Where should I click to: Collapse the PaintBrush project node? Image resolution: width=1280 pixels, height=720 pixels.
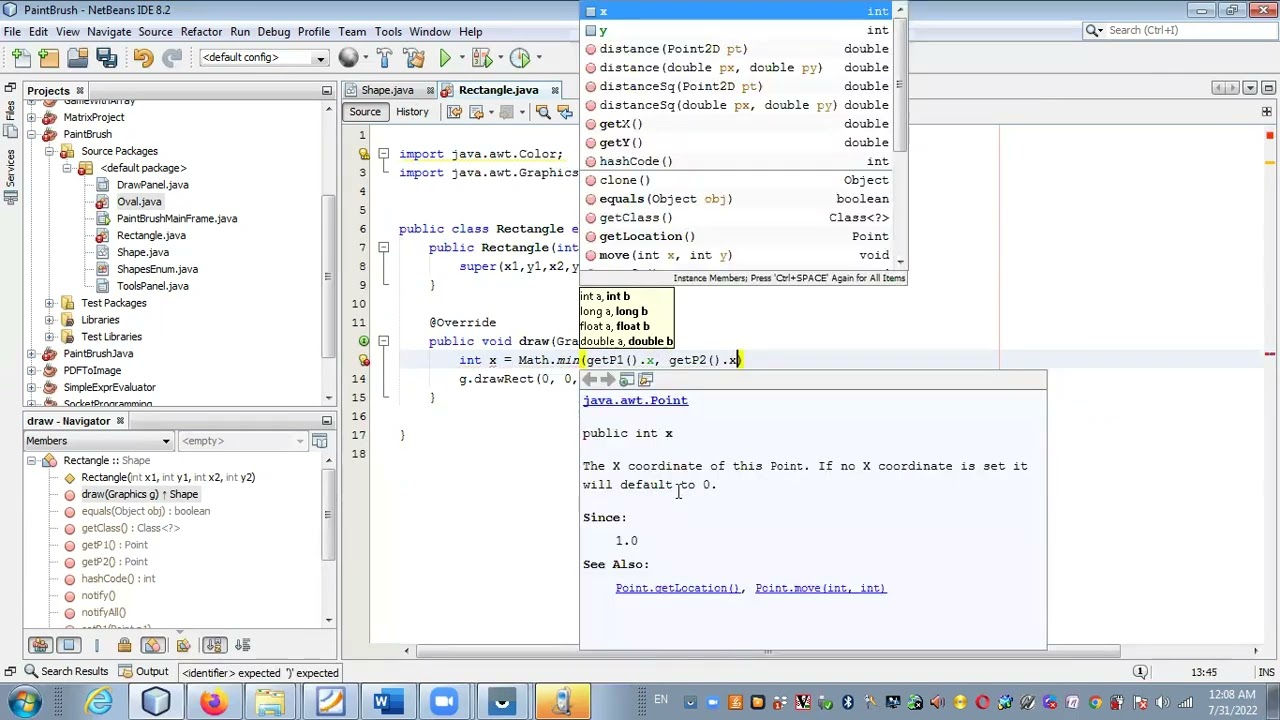(x=32, y=134)
